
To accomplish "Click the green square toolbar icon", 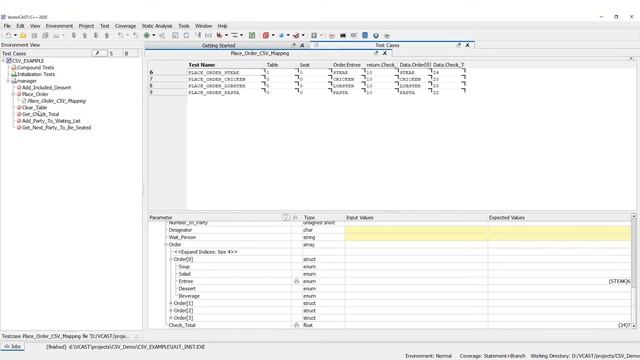I will point(252,36).
